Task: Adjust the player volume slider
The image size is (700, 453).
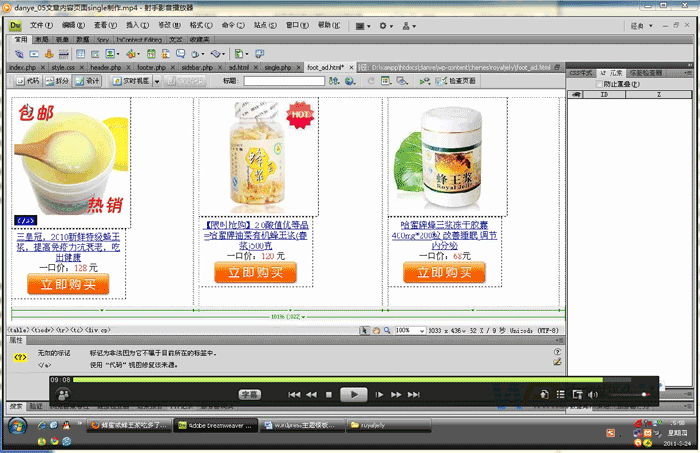Action: point(629,395)
